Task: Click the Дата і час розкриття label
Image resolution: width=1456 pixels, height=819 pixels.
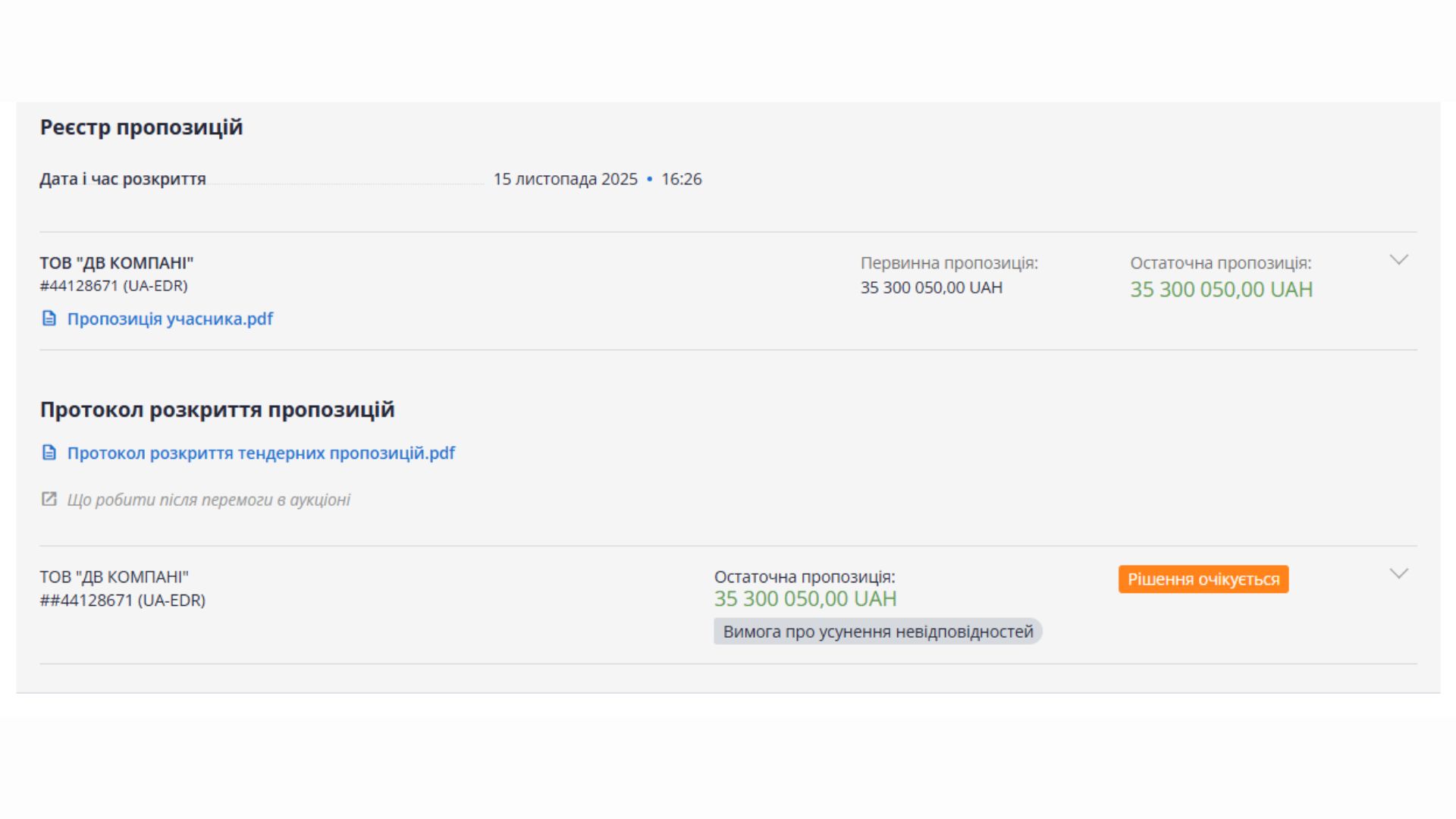Action: point(123,179)
